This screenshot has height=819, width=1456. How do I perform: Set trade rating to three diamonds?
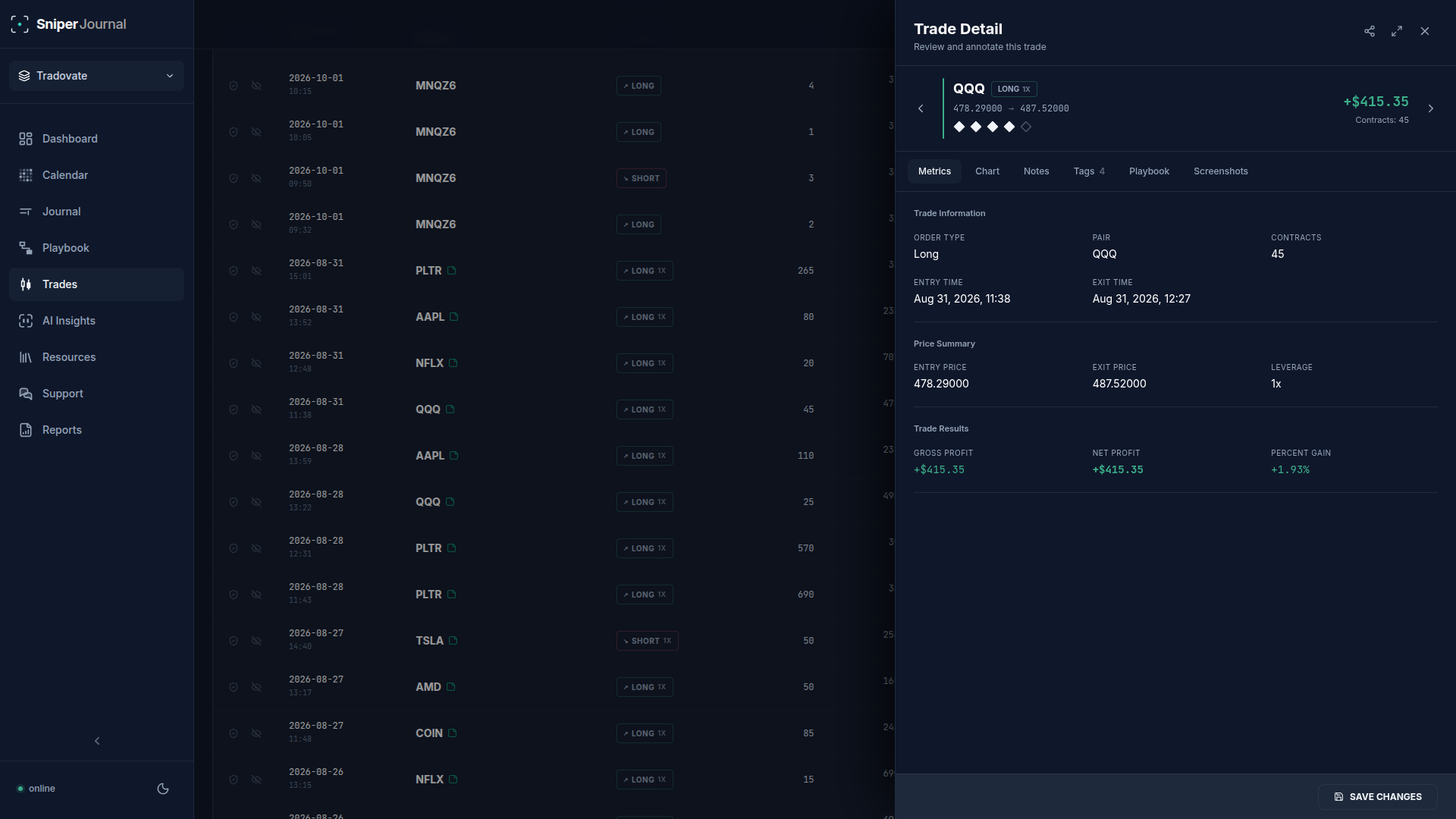[x=993, y=127]
